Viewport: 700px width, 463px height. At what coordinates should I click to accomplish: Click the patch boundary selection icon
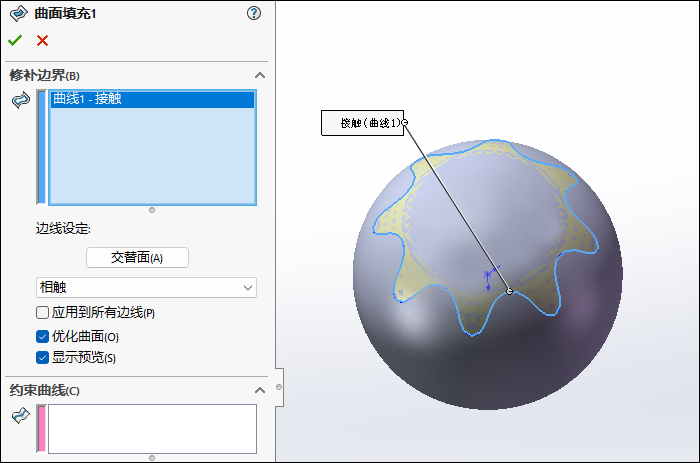(x=20, y=100)
